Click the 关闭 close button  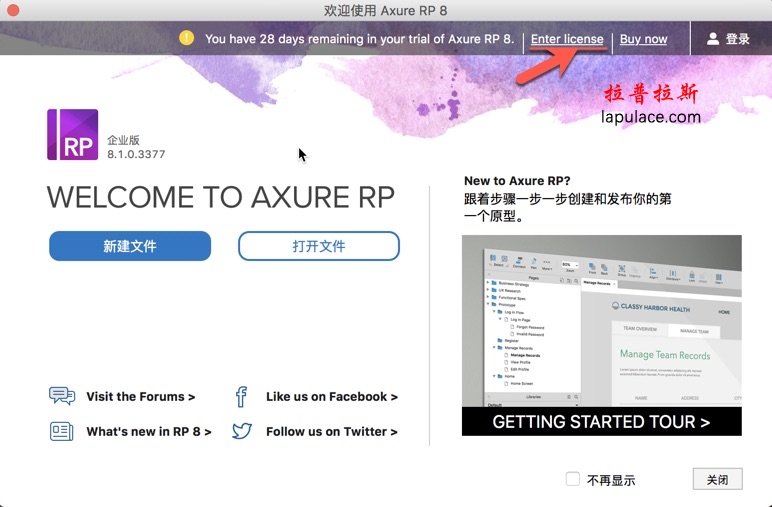(717, 479)
